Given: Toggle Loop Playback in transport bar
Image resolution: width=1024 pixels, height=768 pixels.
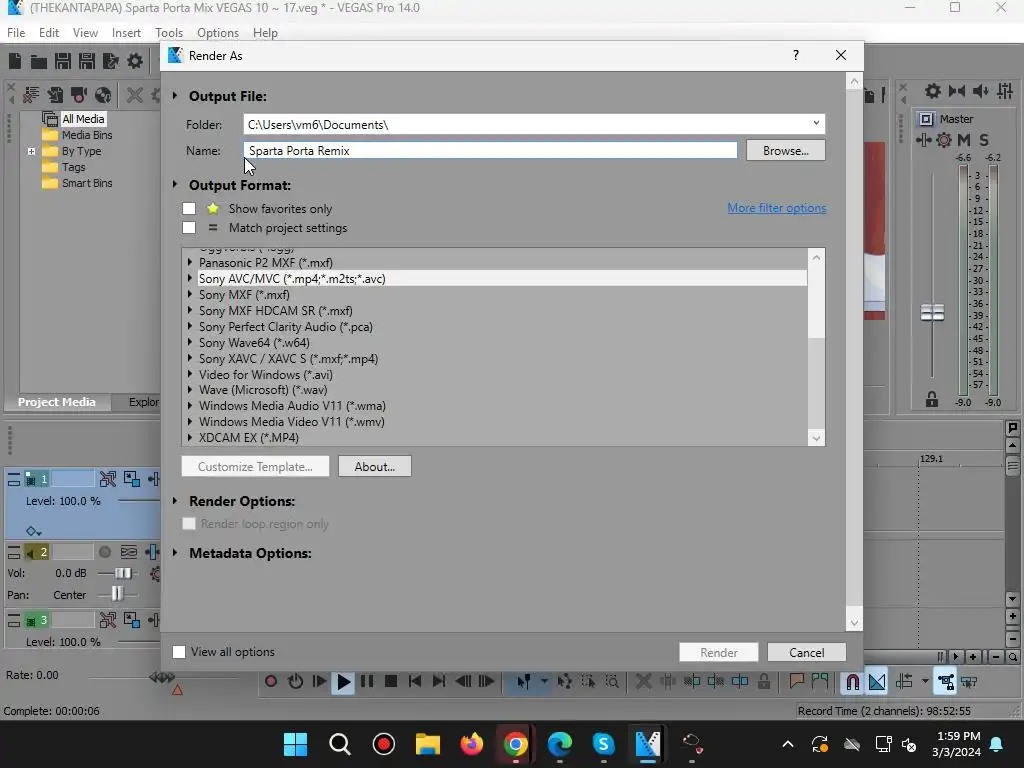Looking at the screenshot, I should (295, 682).
